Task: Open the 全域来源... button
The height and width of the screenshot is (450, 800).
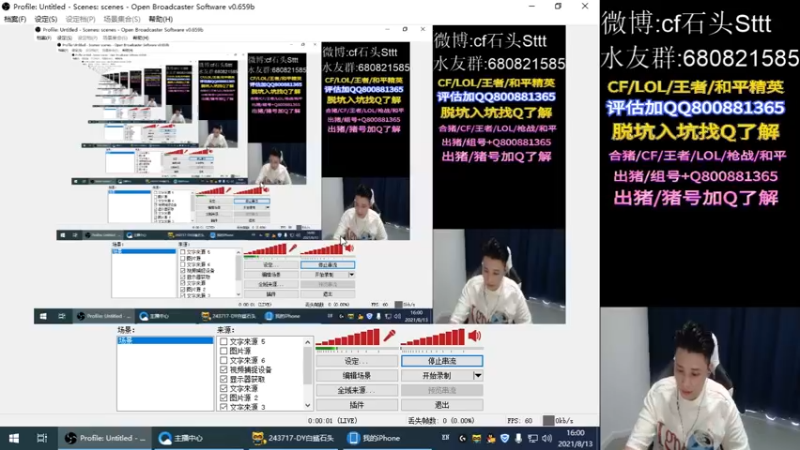Action: [x=357, y=390]
